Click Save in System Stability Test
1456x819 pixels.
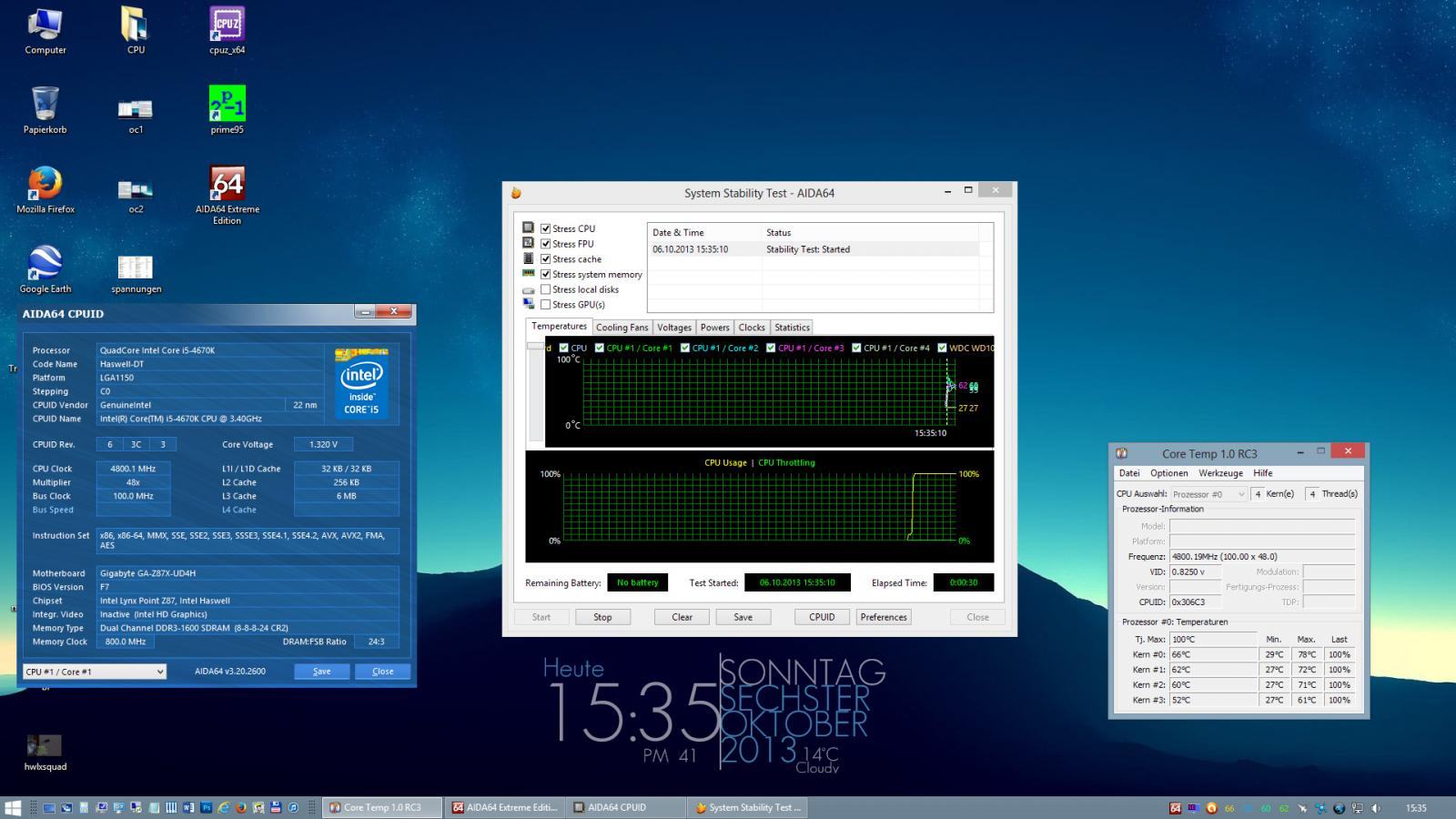click(x=743, y=617)
